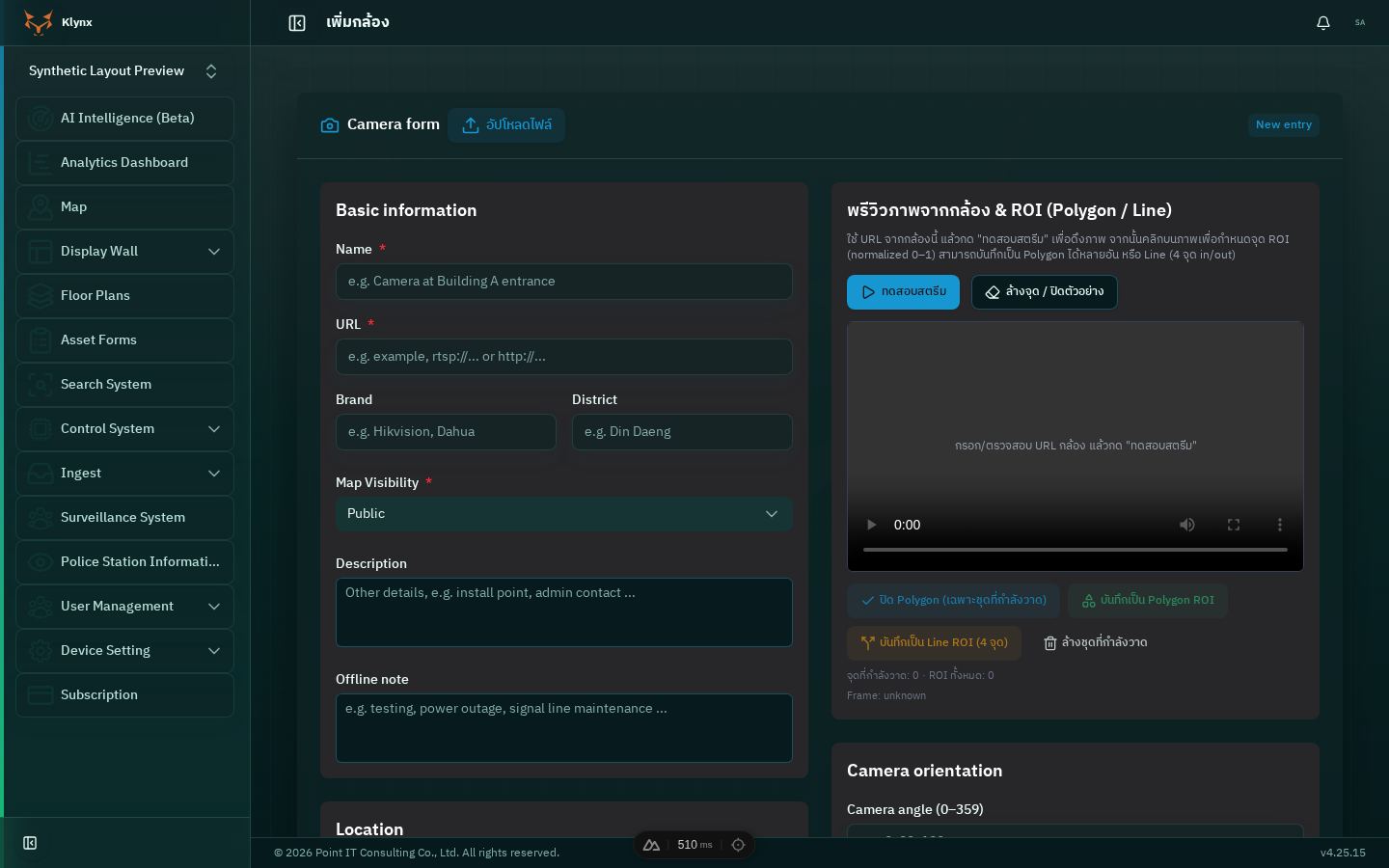Click the Frame: unknown status text
Image resolution: width=1389 pixels, height=868 pixels.
pyautogui.click(x=886, y=695)
